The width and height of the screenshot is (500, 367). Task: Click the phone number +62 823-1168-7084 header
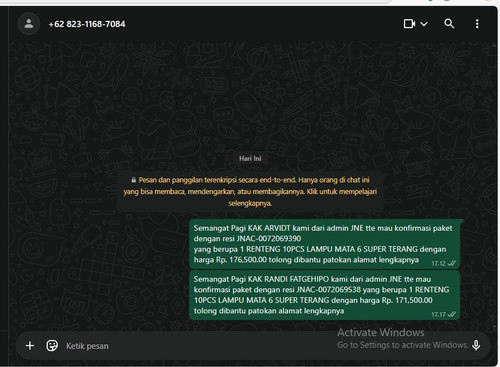pos(87,24)
